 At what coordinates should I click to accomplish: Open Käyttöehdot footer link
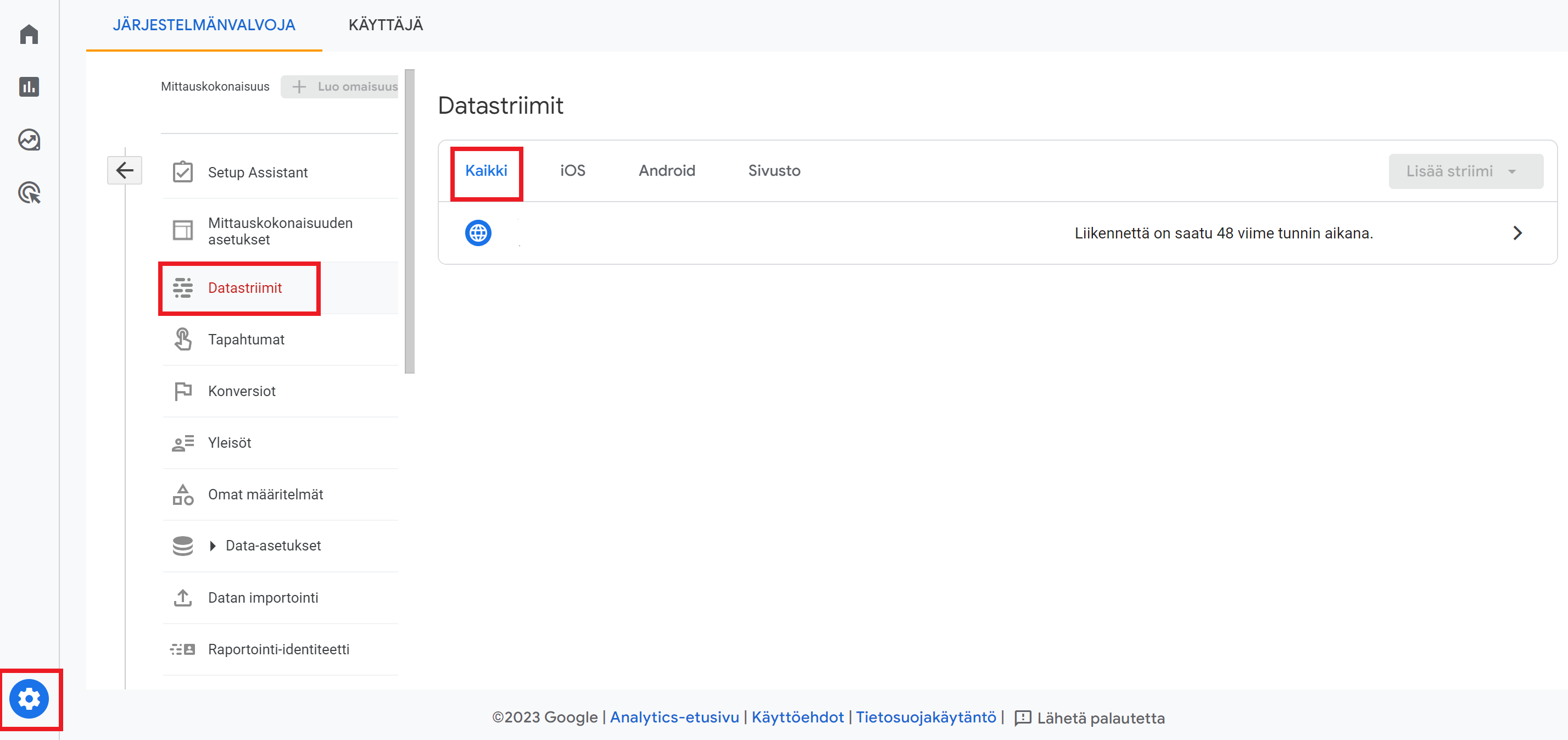point(797,717)
